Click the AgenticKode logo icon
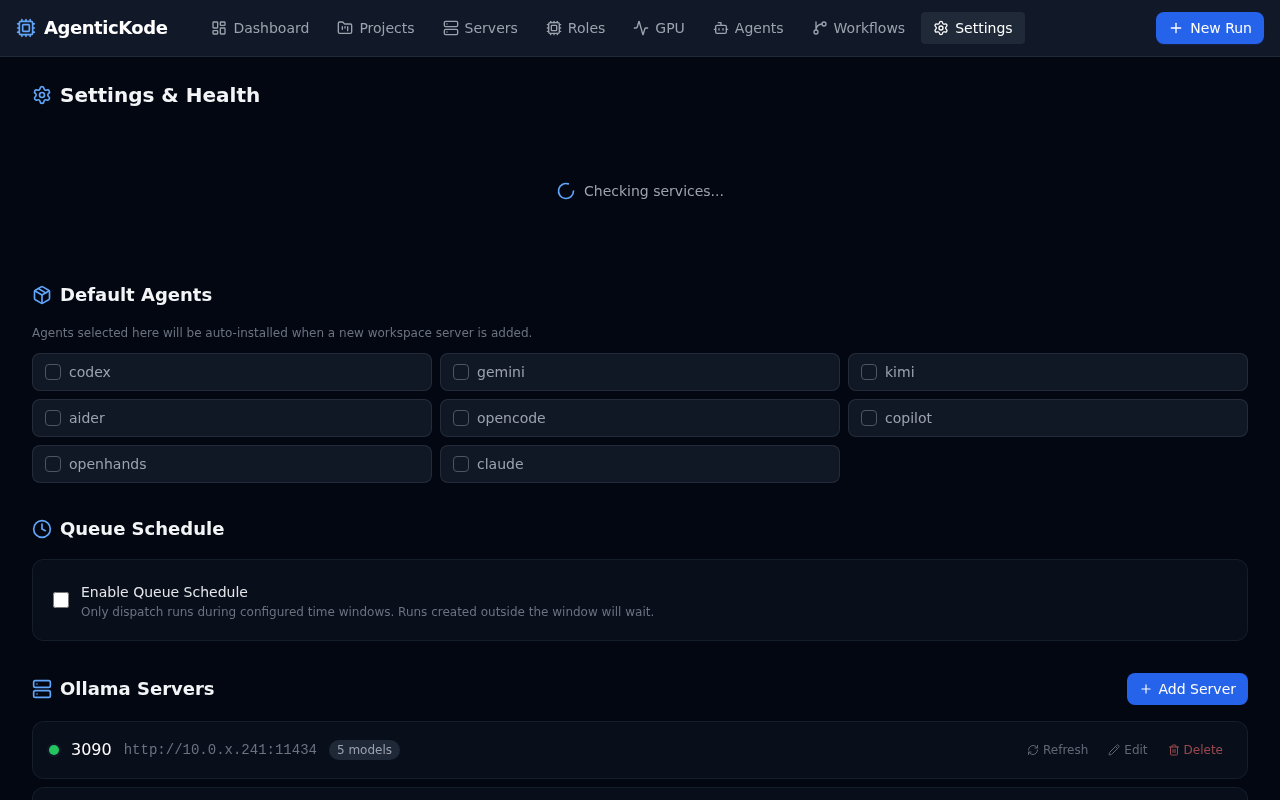The image size is (1280, 800). click(x=25, y=27)
